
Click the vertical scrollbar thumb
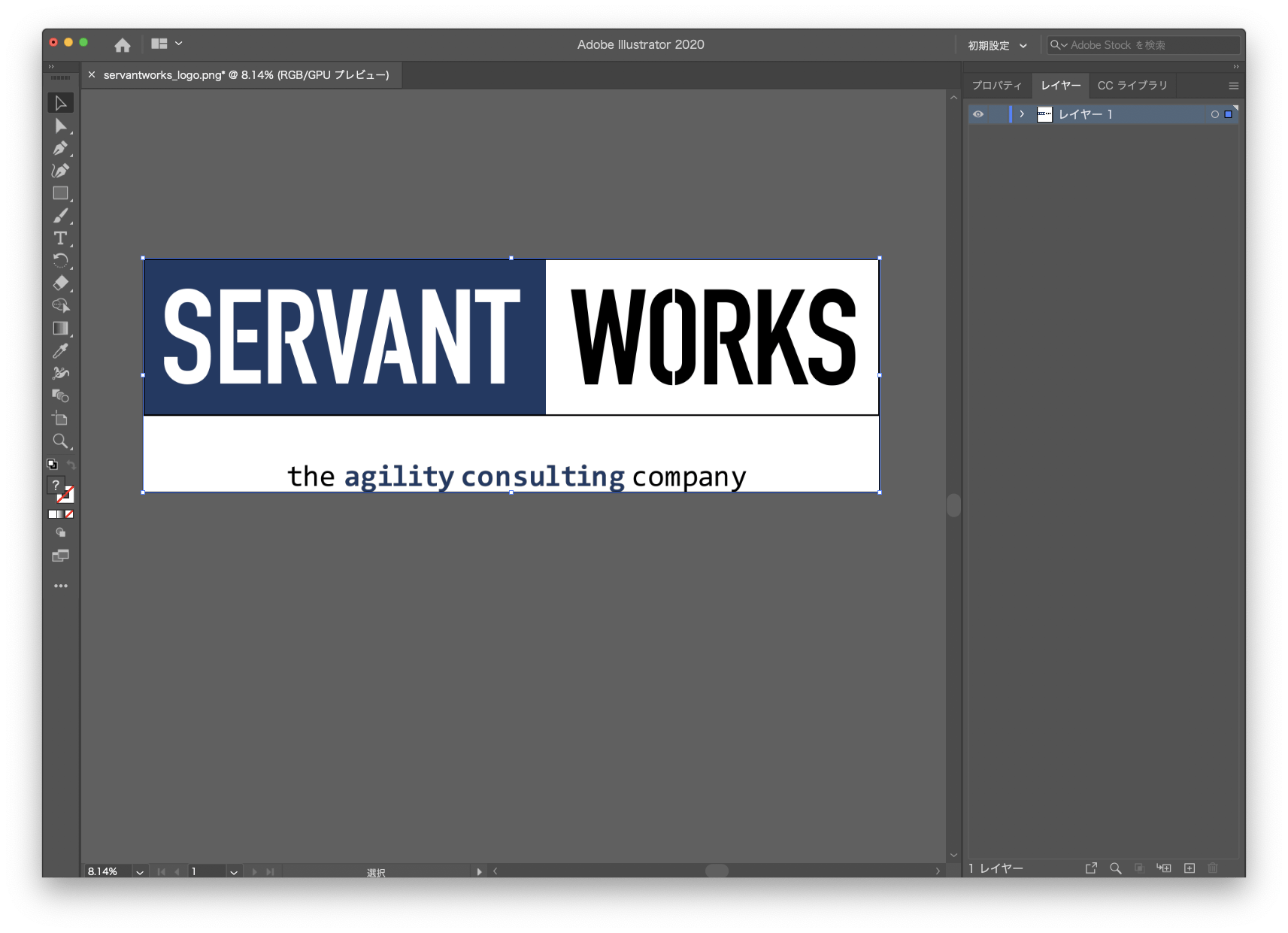coord(953,505)
